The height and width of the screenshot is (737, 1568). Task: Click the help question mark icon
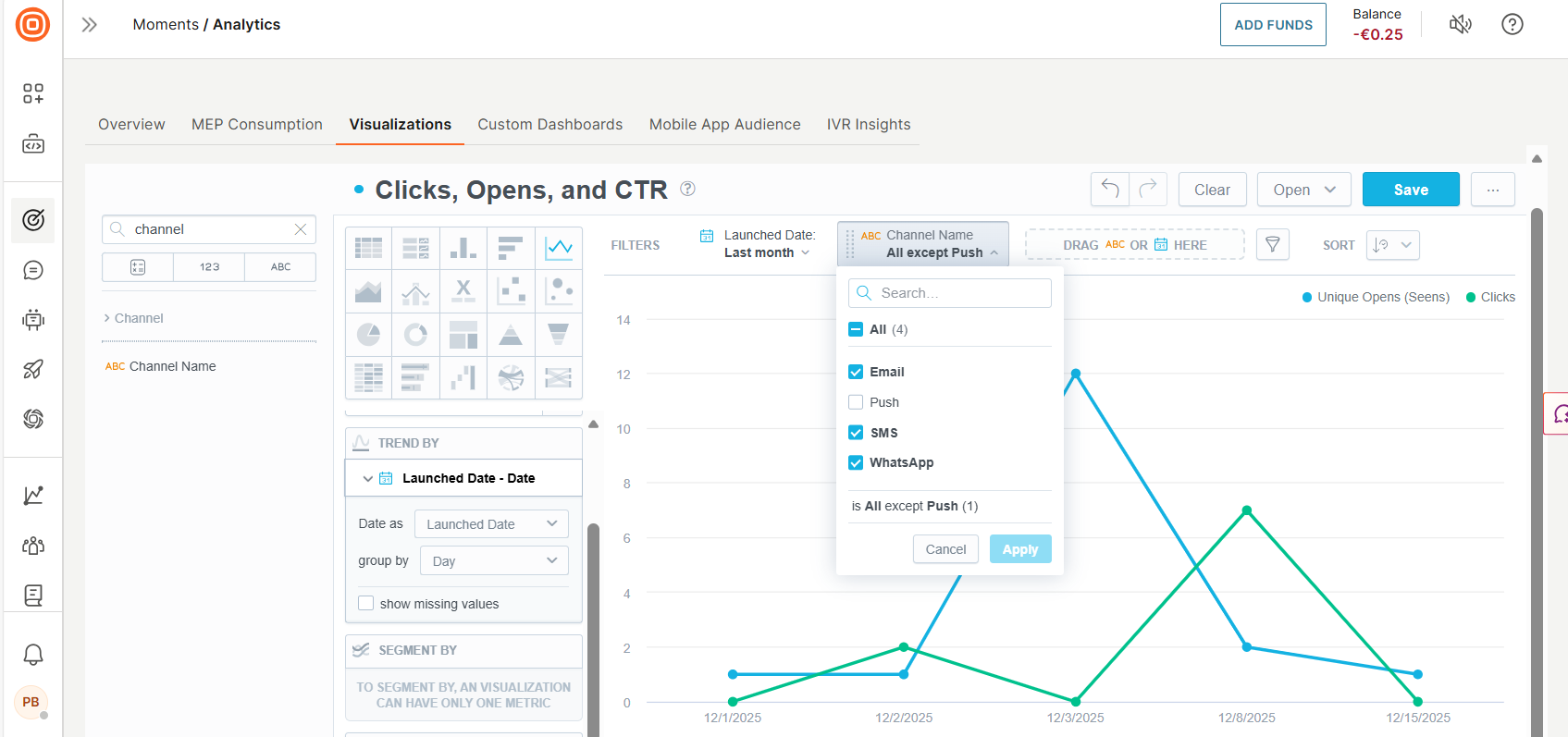coord(1512,25)
